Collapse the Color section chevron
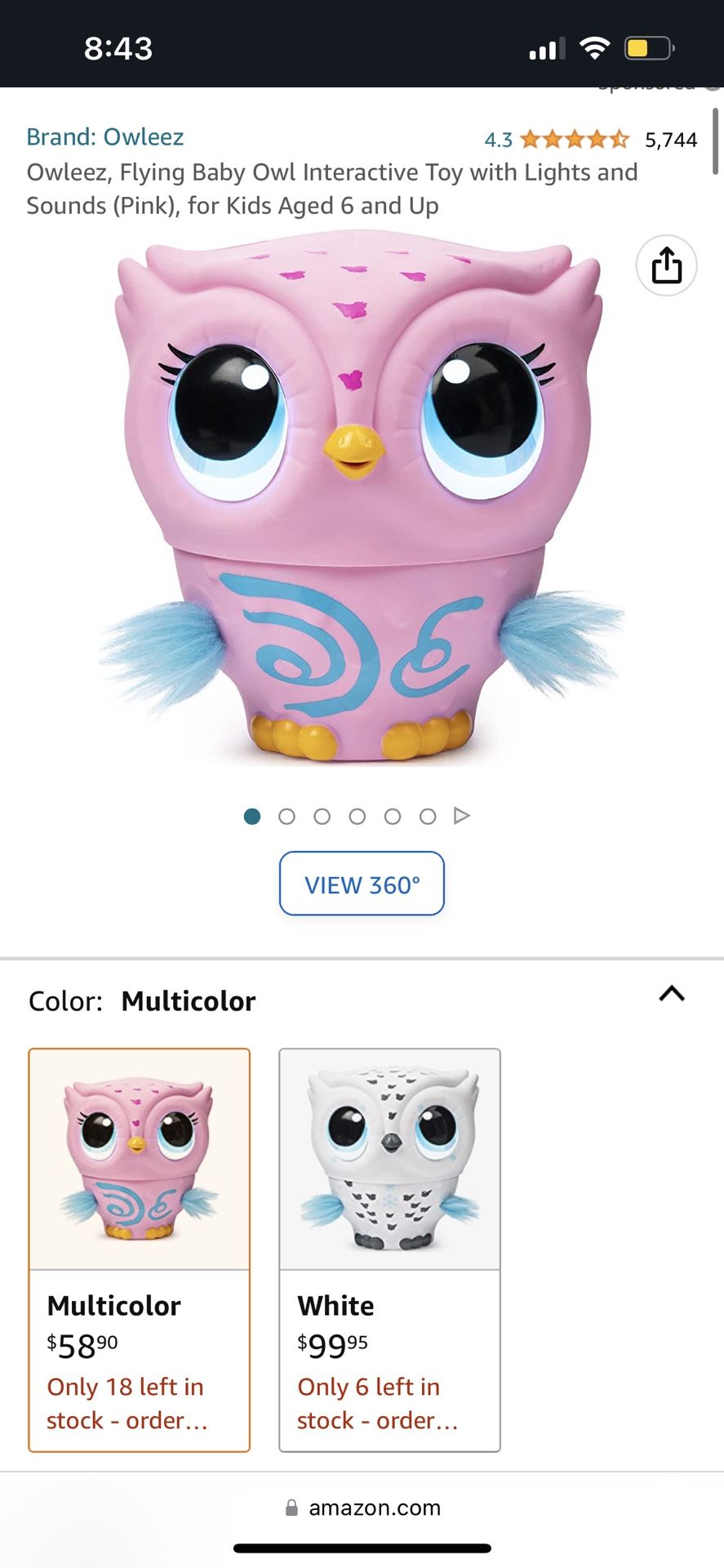The image size is (724, 1568). [671, 994]
